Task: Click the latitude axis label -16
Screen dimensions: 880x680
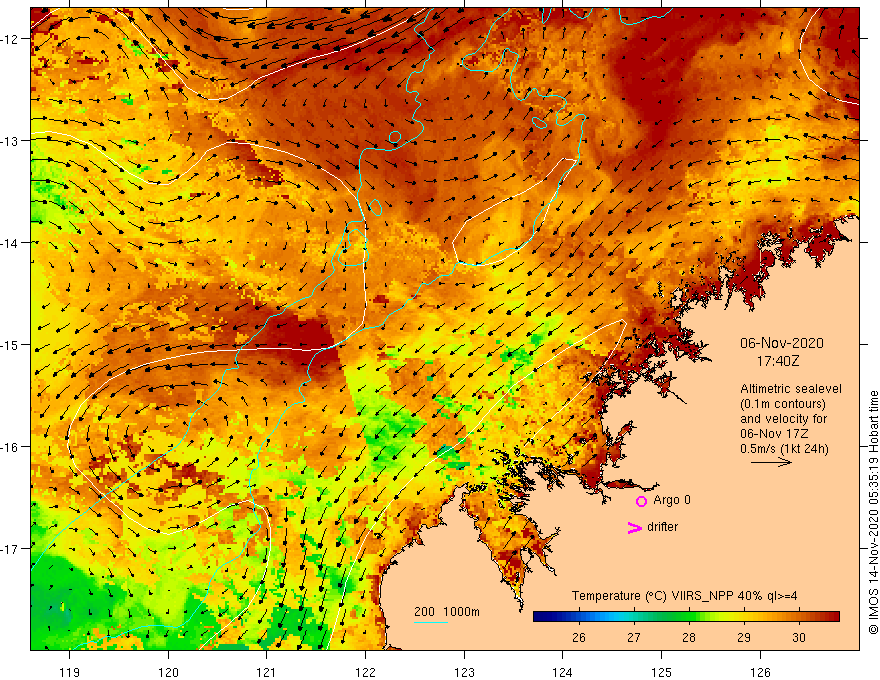Action: (x=11, y=447)
